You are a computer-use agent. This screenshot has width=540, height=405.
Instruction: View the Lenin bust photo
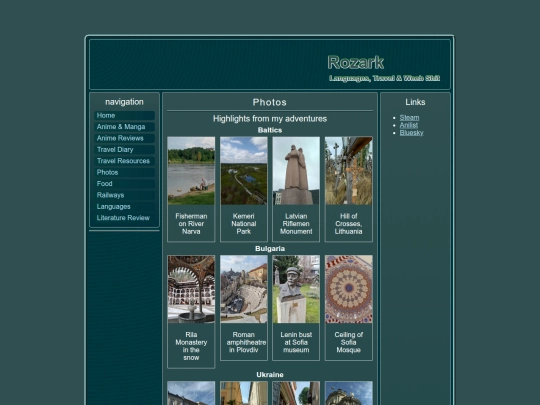[x=296, y=289]
